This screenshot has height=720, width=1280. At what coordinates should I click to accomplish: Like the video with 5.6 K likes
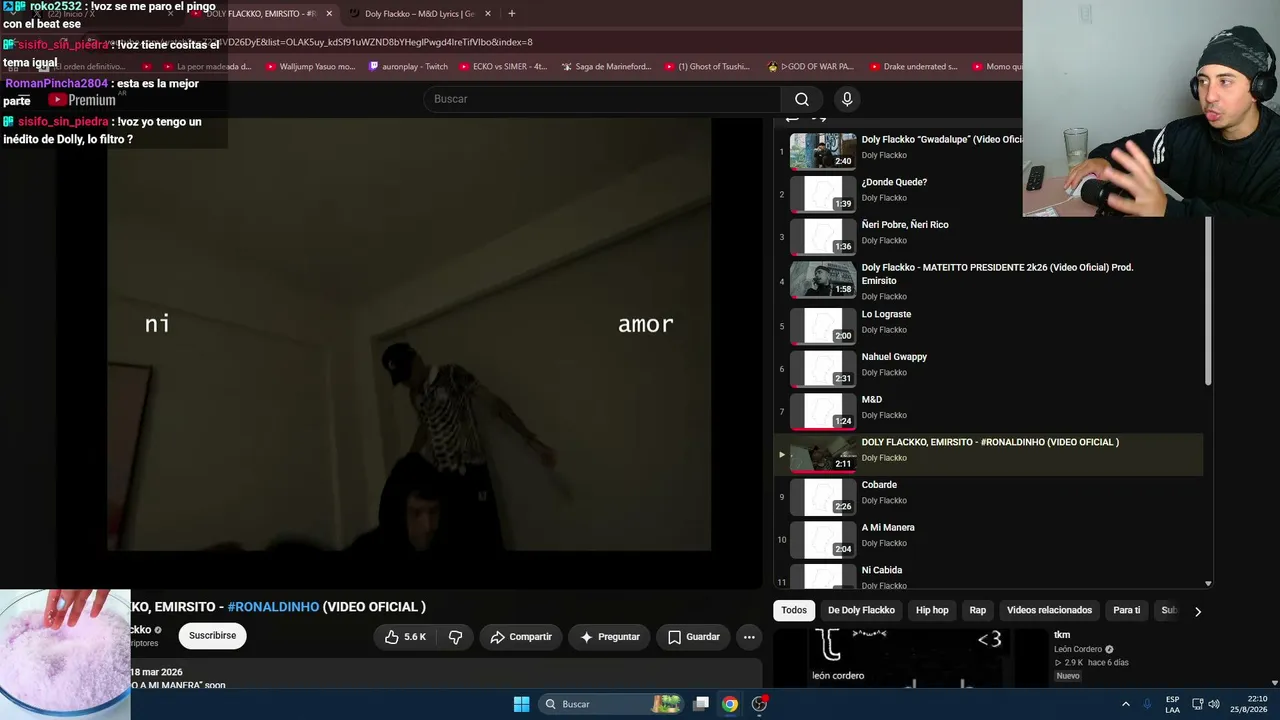pyautogui.click(x=405, y=637)
